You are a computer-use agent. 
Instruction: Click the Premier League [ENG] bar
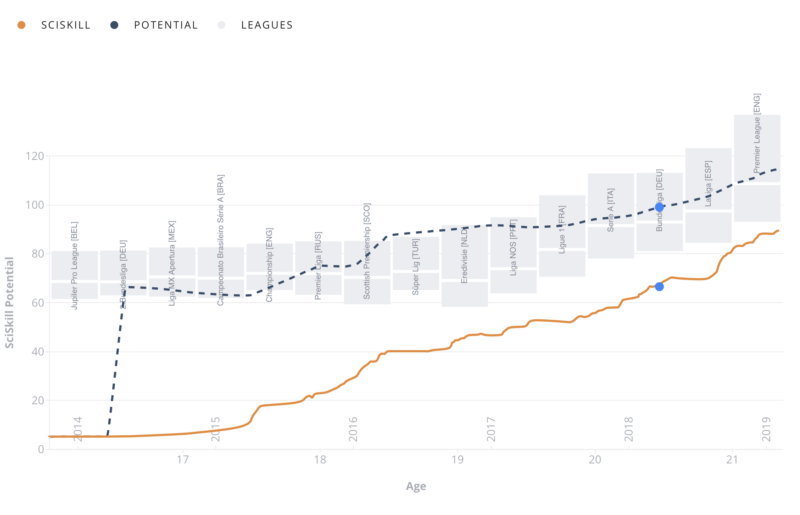click(x=757, y=168)
